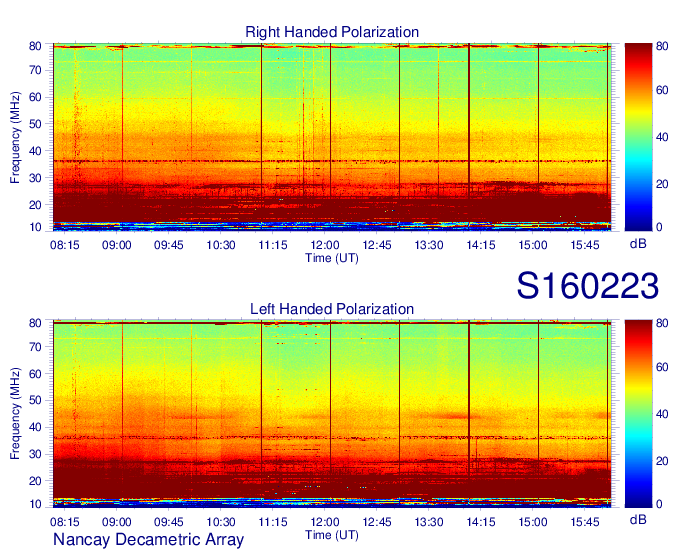This screenshot has width=680, height=552.
Task: Click the 'Nancay Decametric Array' caption
Action: click(x=148, y=540)
